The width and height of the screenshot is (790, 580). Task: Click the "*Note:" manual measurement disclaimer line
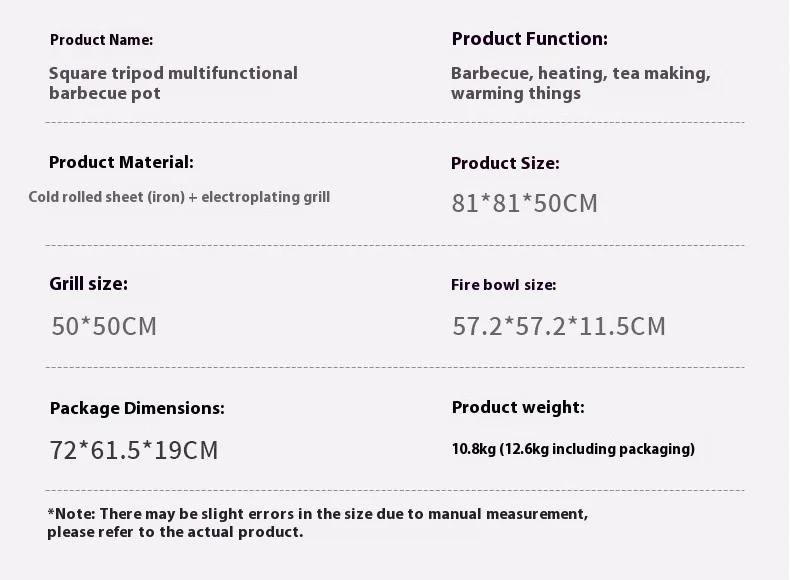(317, 514)
